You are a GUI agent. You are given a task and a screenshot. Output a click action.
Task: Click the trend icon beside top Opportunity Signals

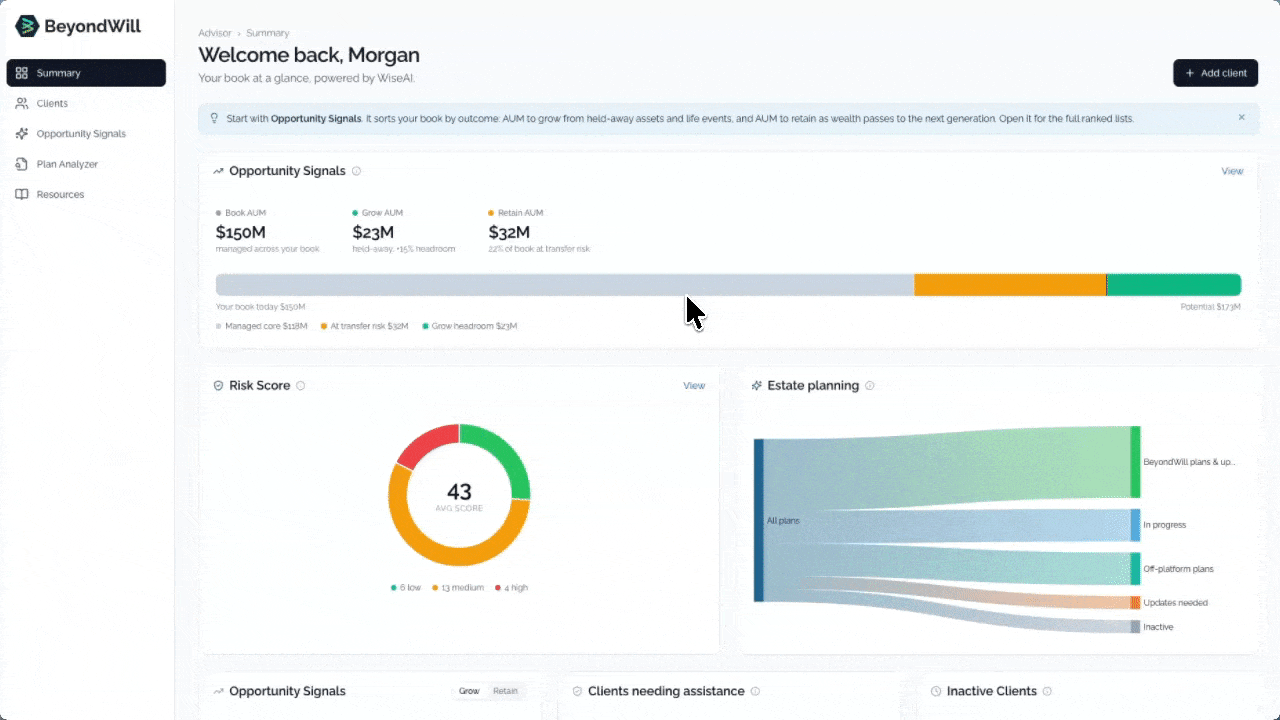coord(218,171)
